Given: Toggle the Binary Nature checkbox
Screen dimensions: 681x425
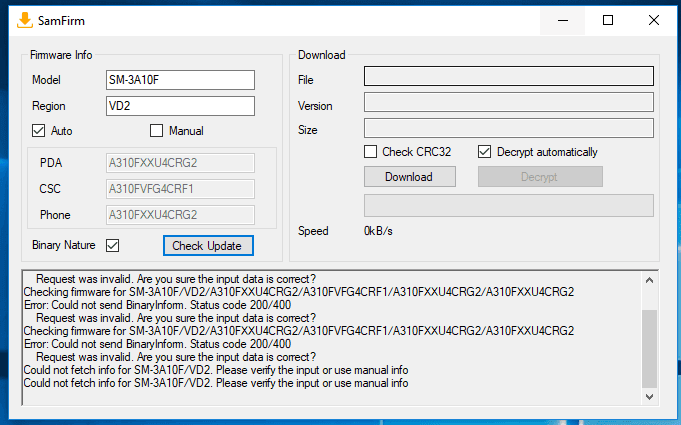Looking at the screenshot, I should (x=112, y=245).
